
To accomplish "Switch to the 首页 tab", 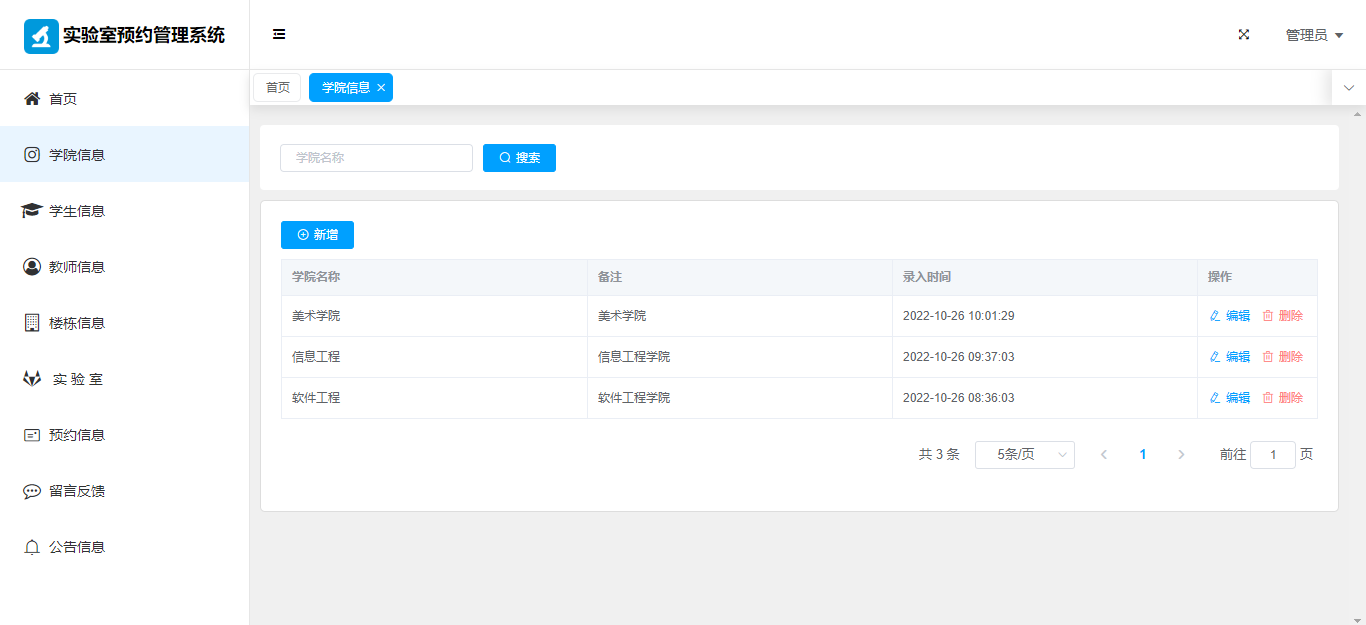I will click(277, 88).
